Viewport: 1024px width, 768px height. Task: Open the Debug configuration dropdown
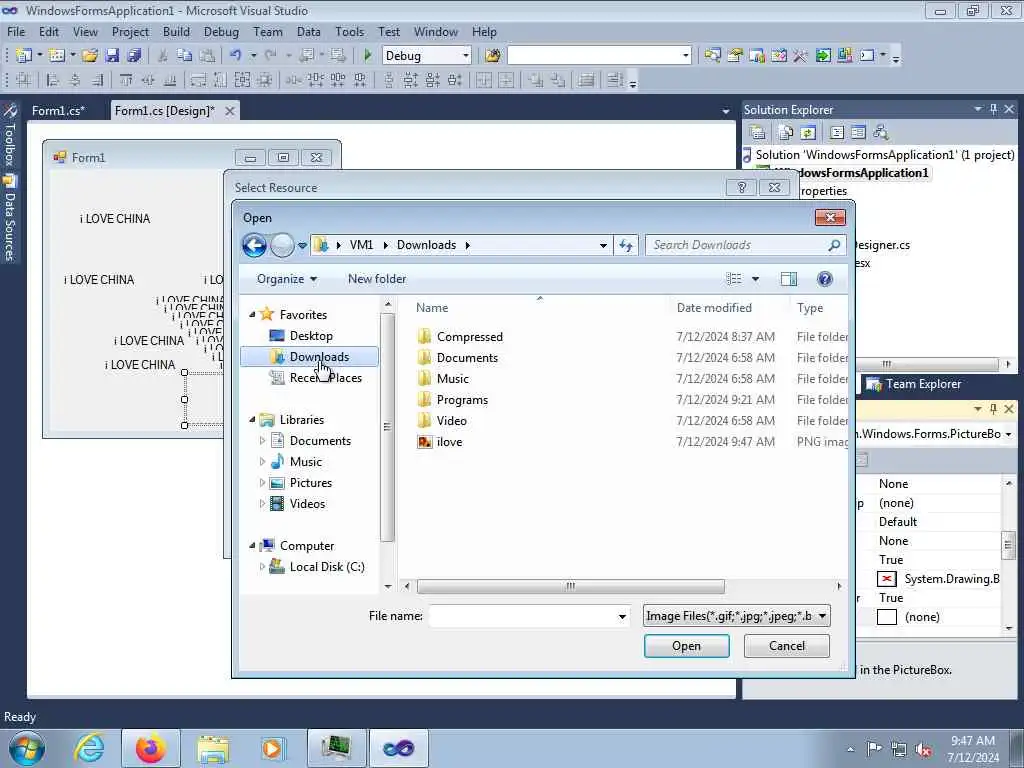coord(466,56)
